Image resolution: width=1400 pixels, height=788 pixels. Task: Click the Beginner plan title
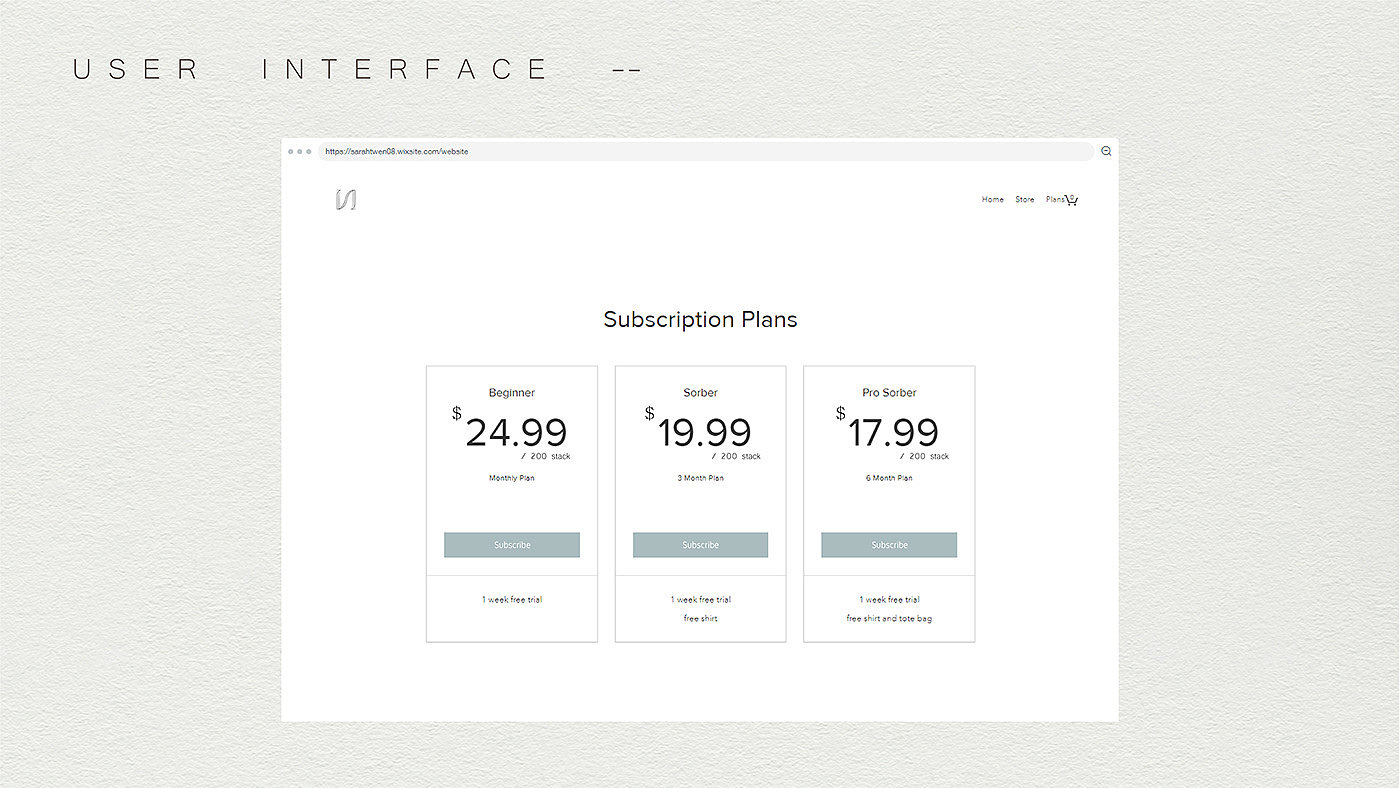pyautogui.click(x=512, y=393)
